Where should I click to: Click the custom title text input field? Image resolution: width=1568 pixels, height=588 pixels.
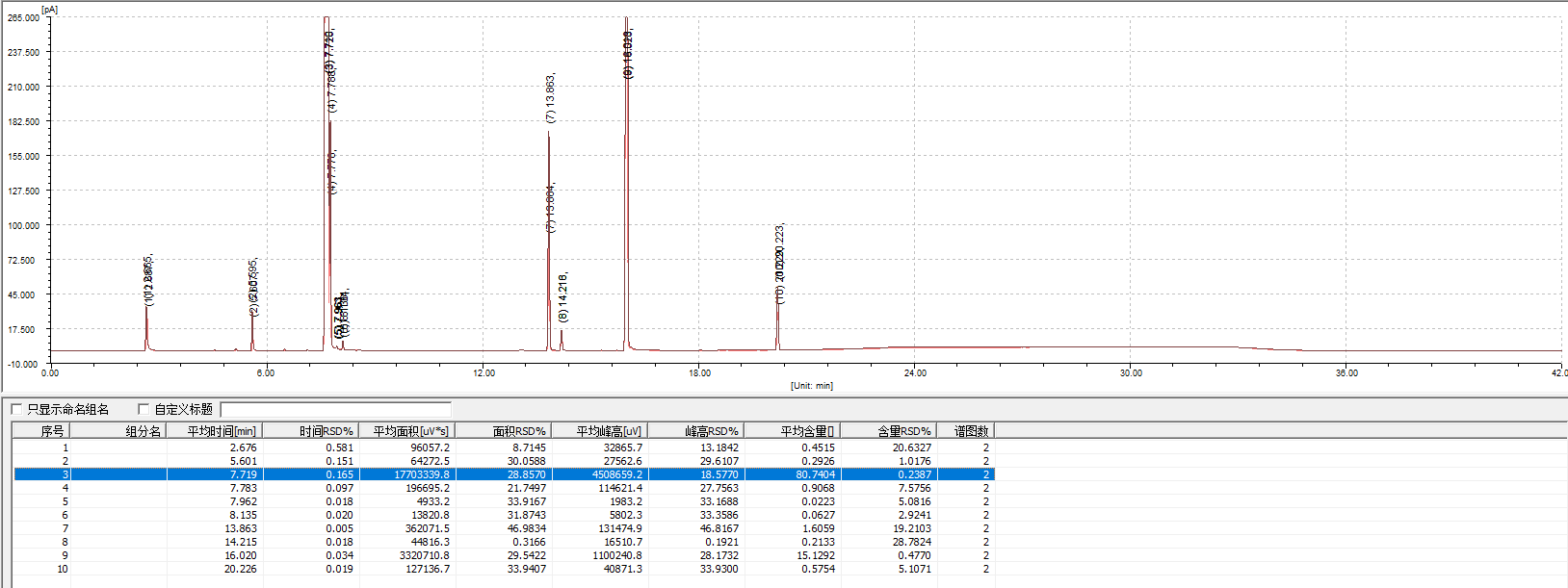(x=335, y=410)
